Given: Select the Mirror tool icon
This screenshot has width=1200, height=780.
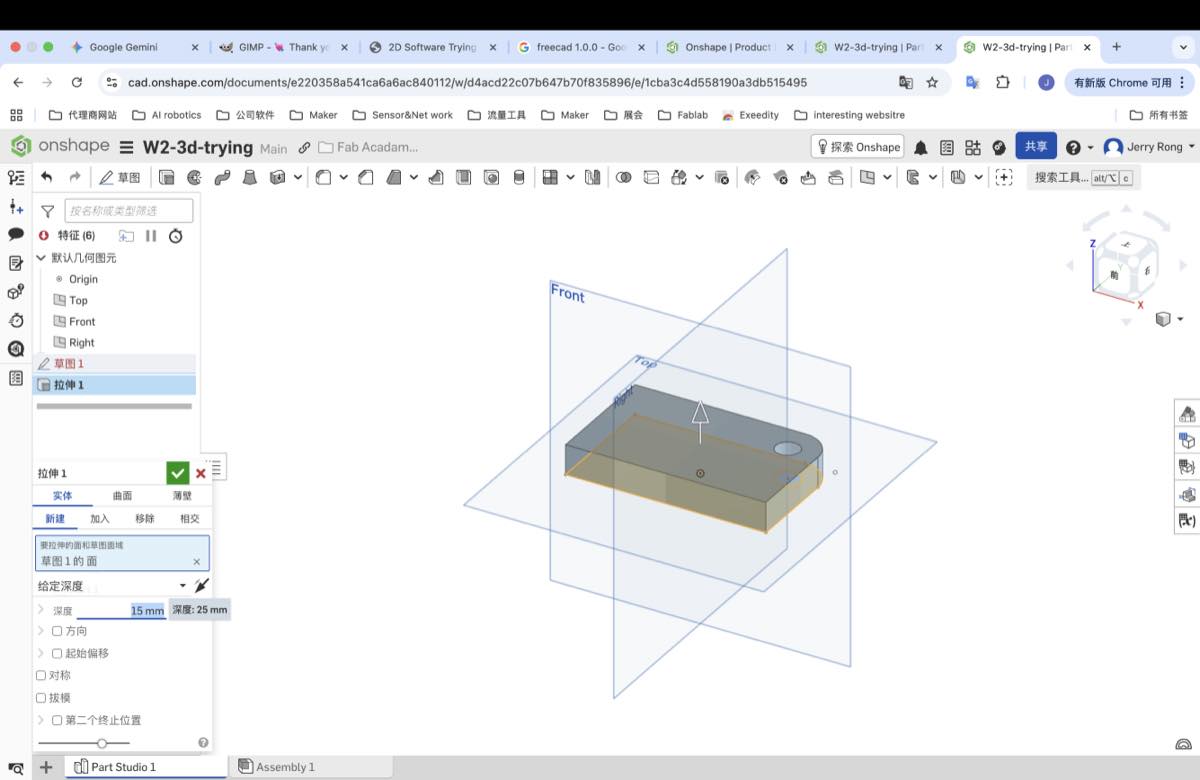Looking at the screenshot, I should pos(593,177).
